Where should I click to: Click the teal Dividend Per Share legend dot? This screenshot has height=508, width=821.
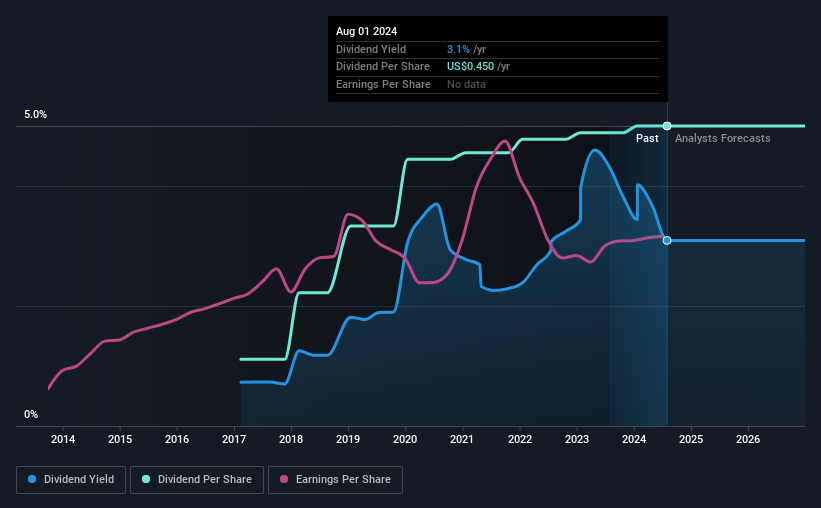[146, 479]
